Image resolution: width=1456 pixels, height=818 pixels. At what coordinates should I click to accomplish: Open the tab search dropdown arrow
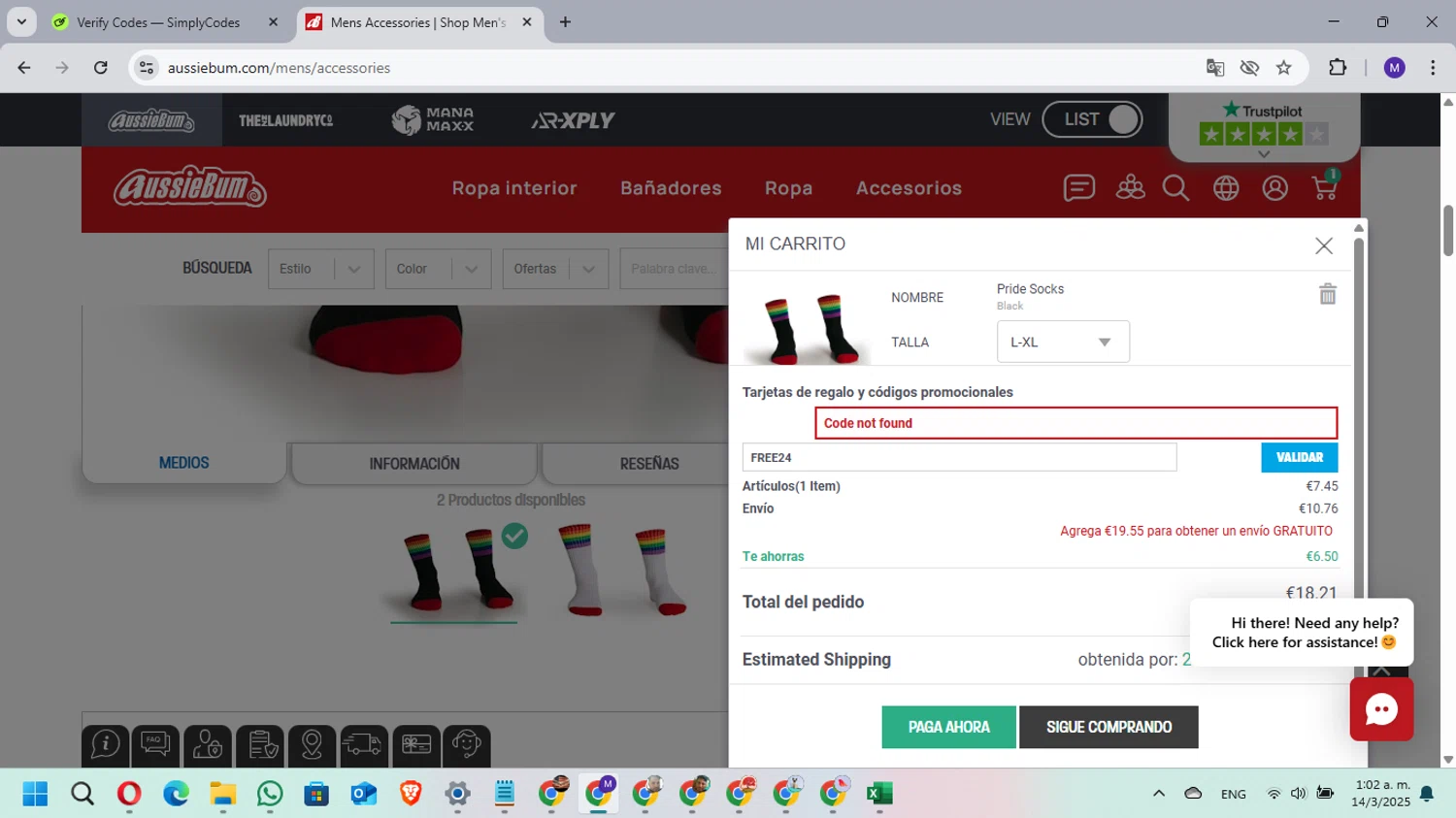(21, 22)
